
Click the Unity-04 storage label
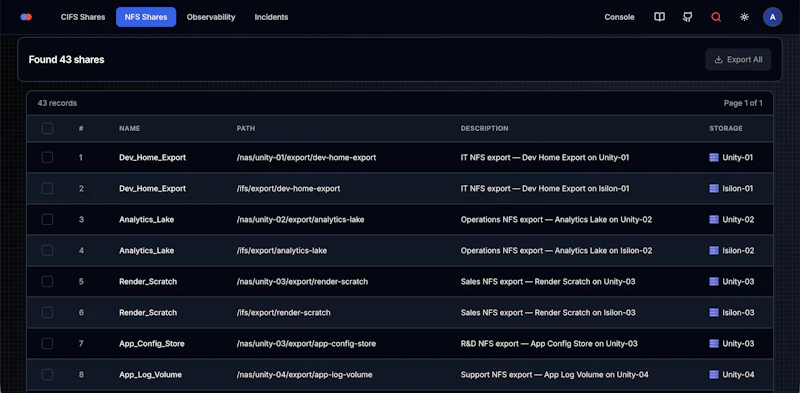click(x=738, y=375)
